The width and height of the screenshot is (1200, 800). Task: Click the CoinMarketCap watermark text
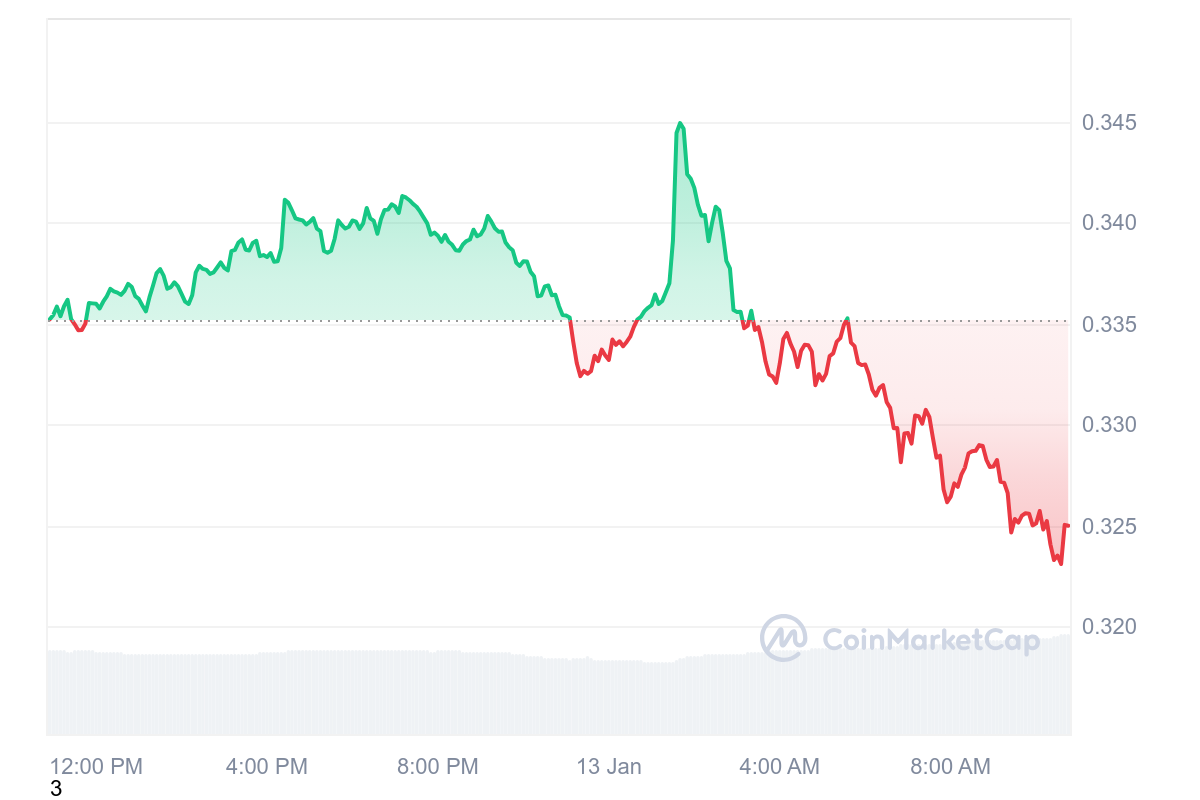click(931, 640)
